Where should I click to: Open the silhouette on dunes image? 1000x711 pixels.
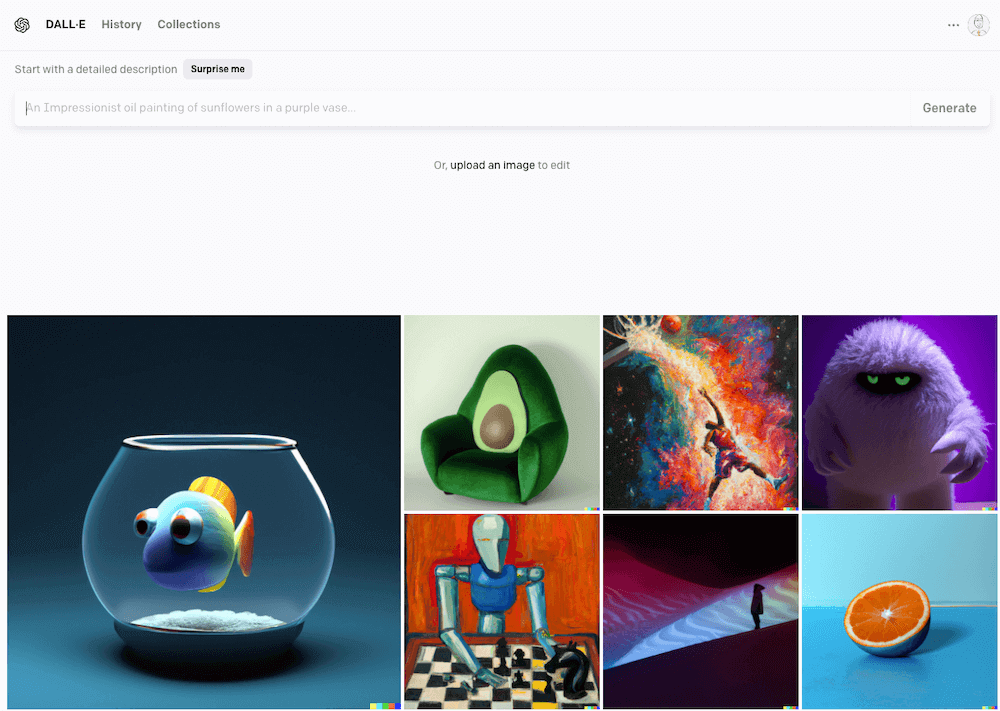[700, 612]
